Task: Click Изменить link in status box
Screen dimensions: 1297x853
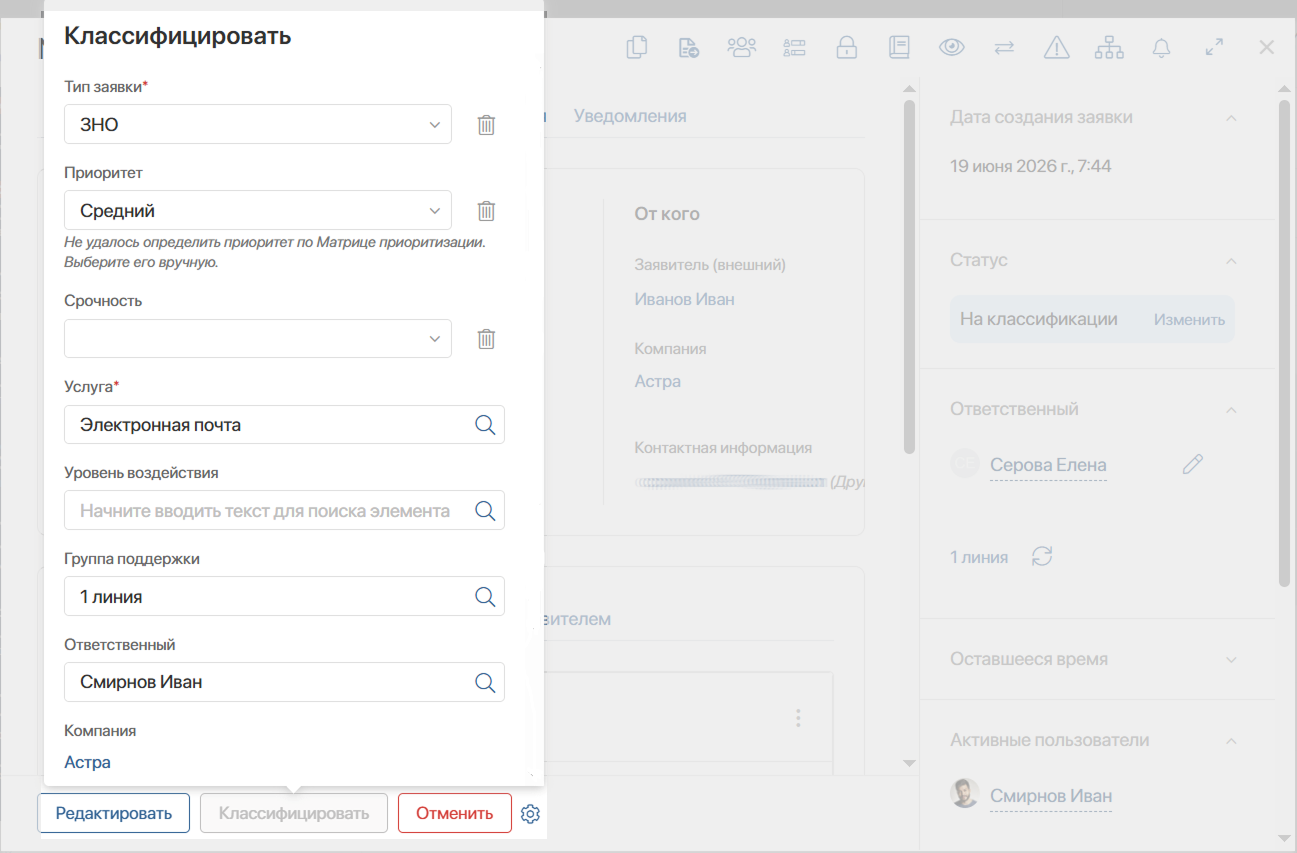Action: [x=1189, y=320]
